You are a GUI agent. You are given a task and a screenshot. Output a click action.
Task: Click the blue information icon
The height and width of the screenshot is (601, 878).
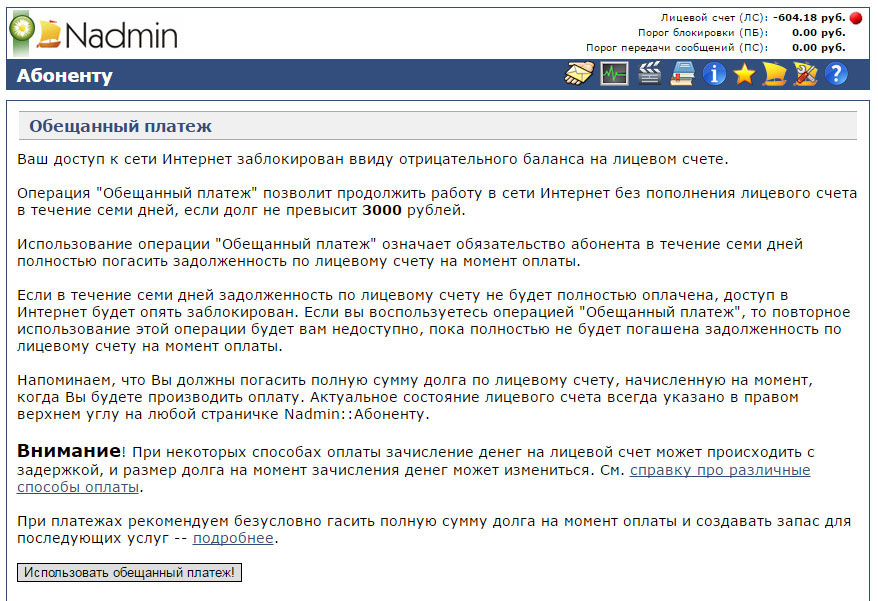tap(714, 74)
